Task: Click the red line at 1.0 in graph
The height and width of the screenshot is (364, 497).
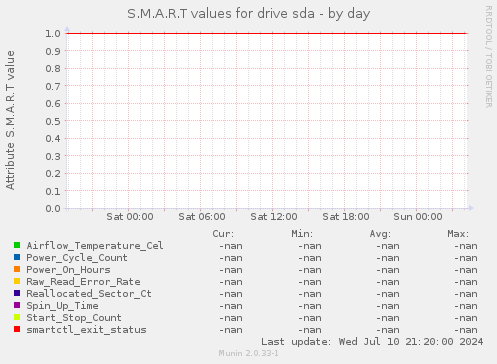Action: [267, 33]
